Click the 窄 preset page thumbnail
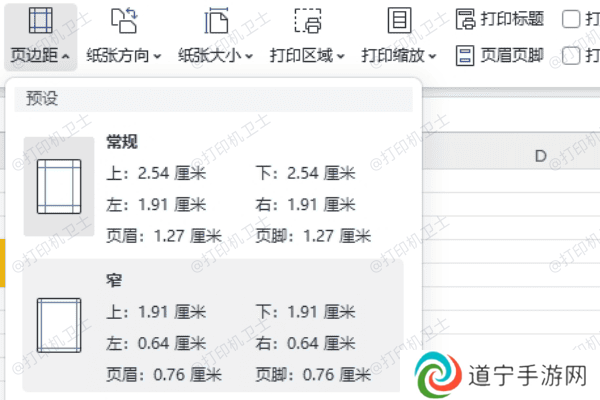Screen dimensions: 600x400 tap(59, 325)
